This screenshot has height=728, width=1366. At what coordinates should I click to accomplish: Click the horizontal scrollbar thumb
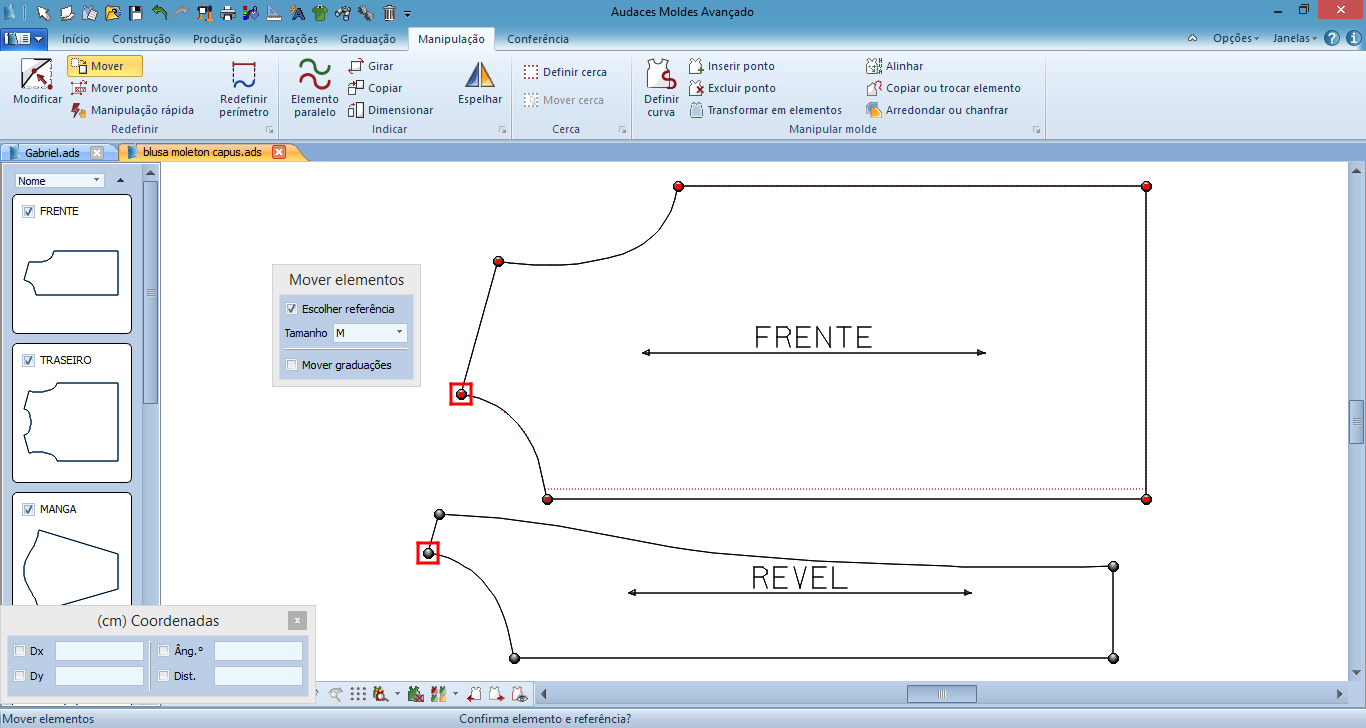pyautogui.click(x=941, y=693)
